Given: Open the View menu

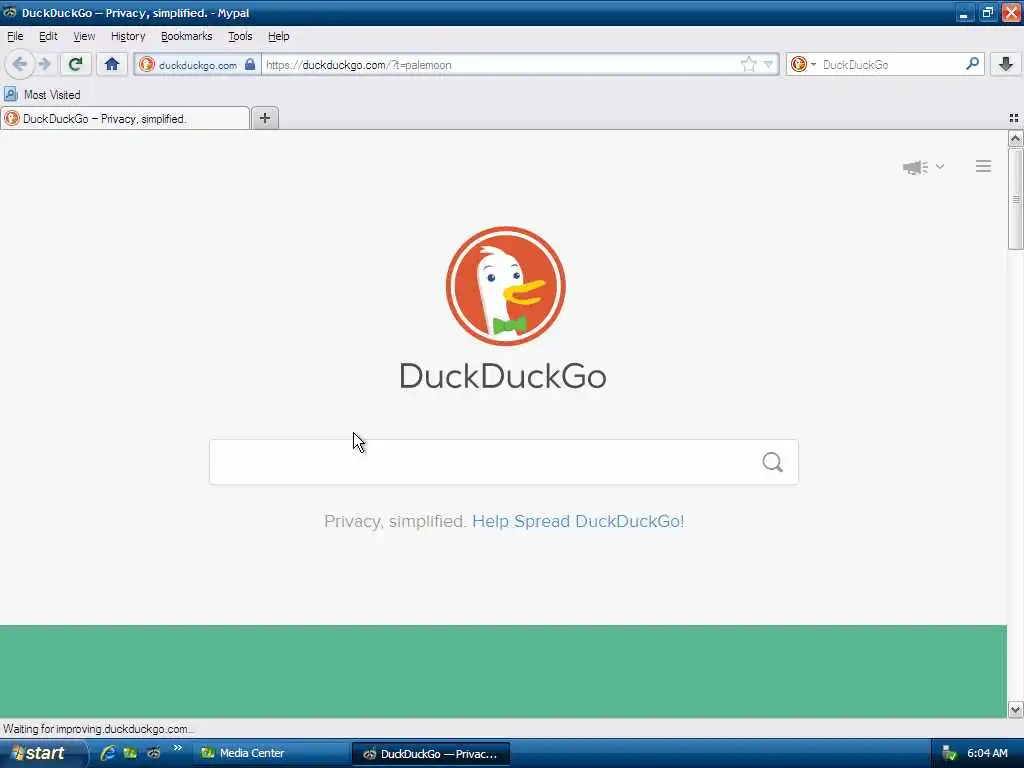Looking at the screenshot, I should (x=84, y=37).
